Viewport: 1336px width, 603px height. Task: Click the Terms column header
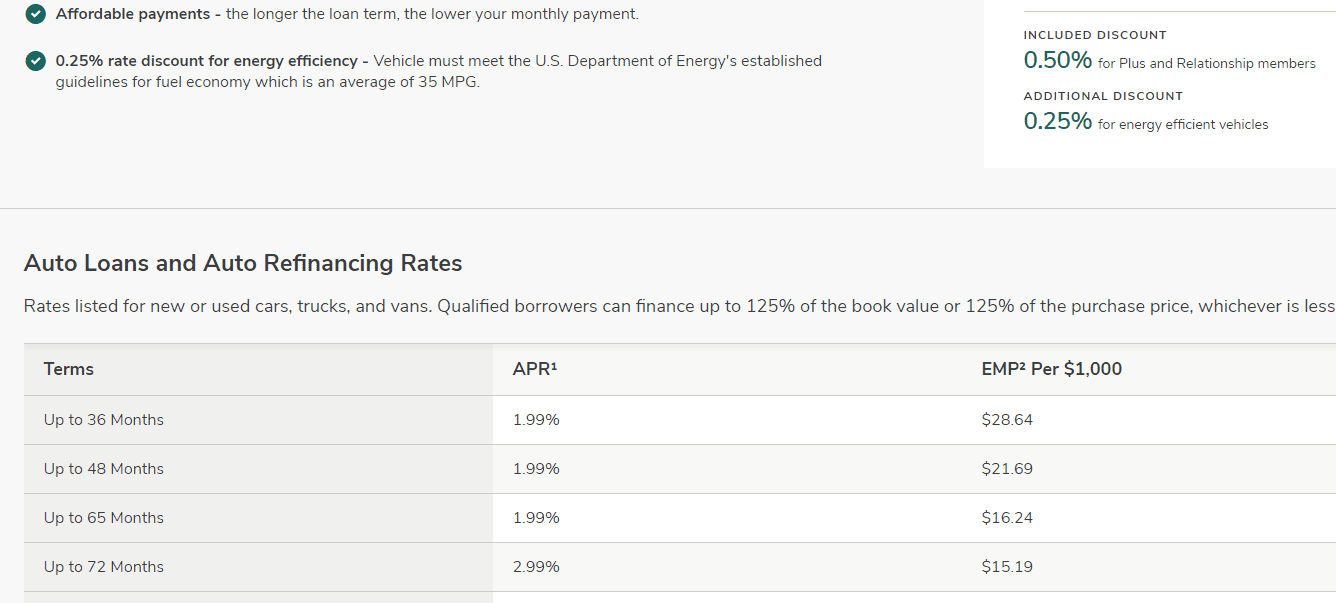click(x=69, y=369)
